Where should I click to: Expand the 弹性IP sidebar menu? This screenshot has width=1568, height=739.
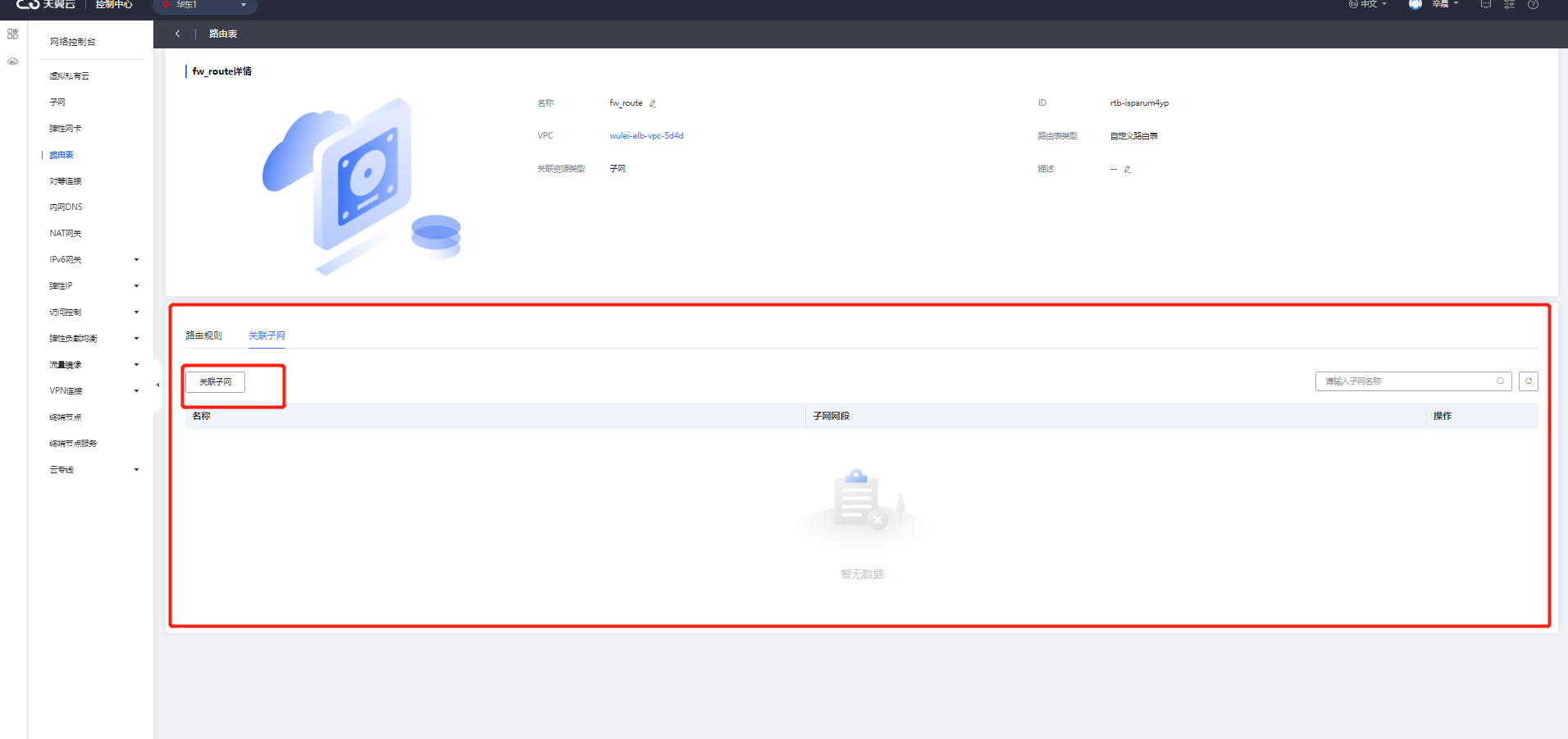coord(136,286)
